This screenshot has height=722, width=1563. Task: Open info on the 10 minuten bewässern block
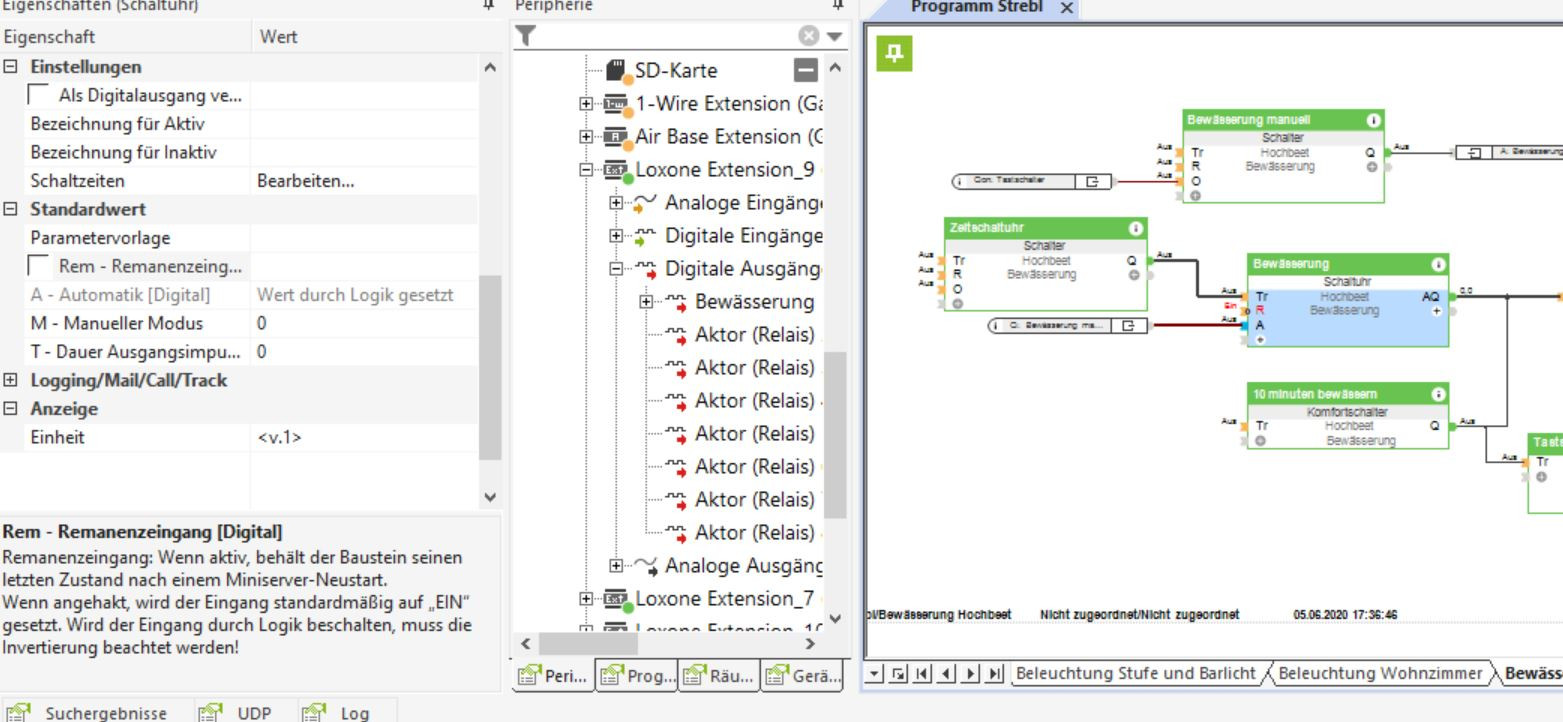tap(1438, 395)
